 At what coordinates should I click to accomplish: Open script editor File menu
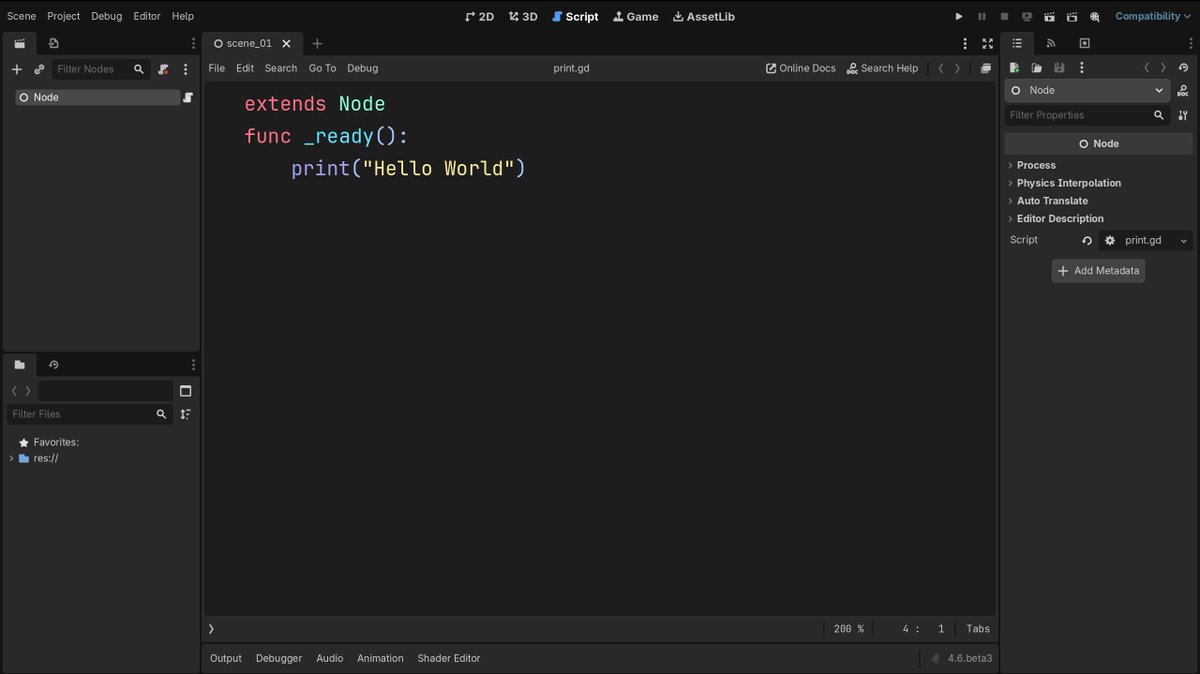[x=217, y=68]
